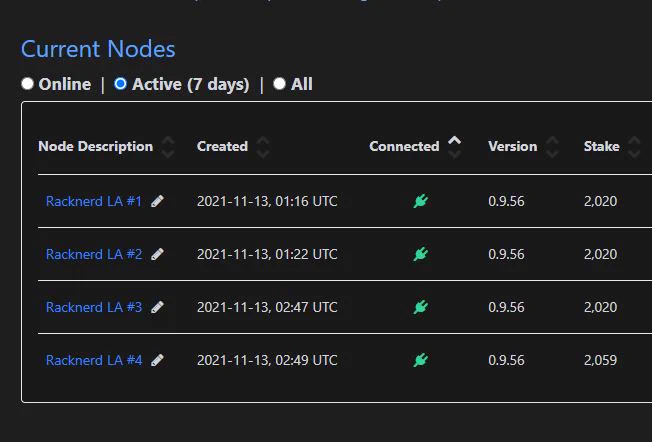Click the green plug icon for Racknerd LA #4
This screenshot has height=442, width=652.
pos(420,360)
